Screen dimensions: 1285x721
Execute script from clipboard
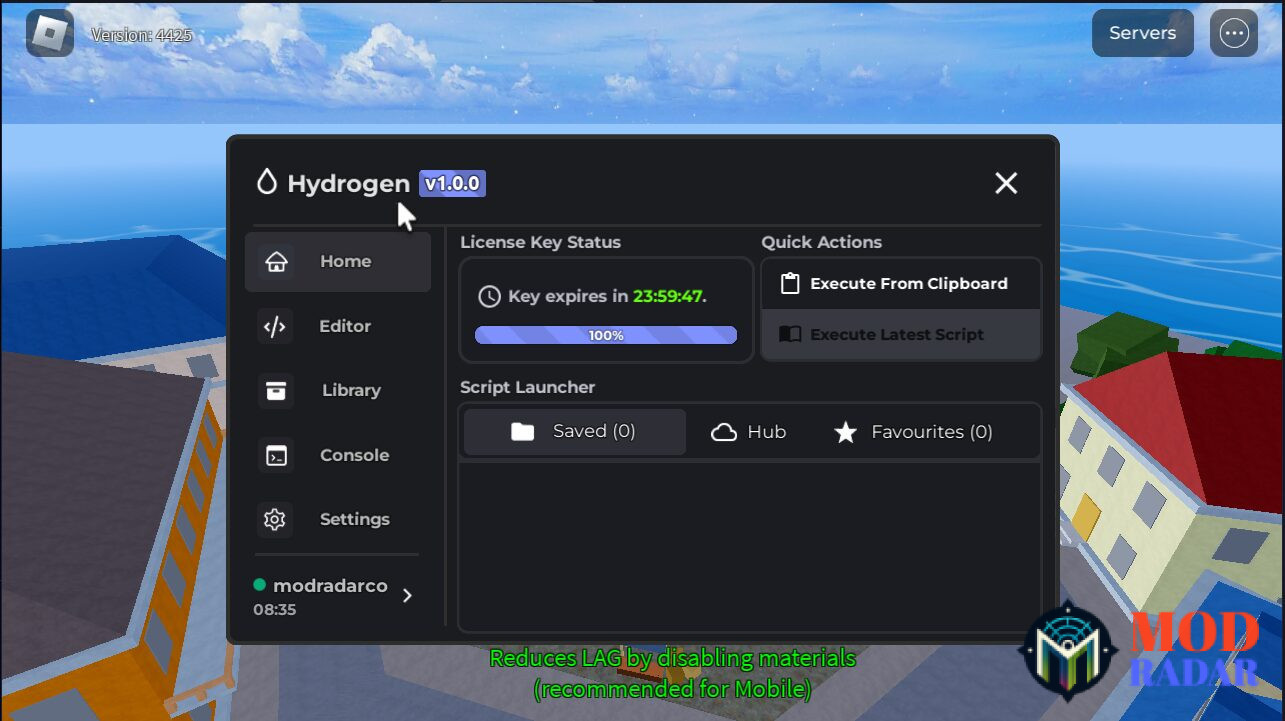(x=901, y=284)
